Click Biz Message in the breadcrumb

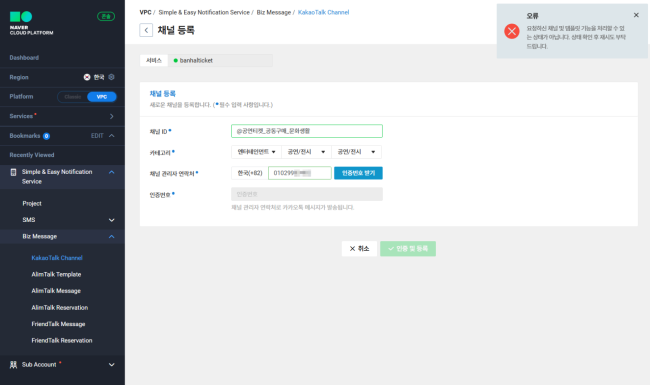(274, 12)
